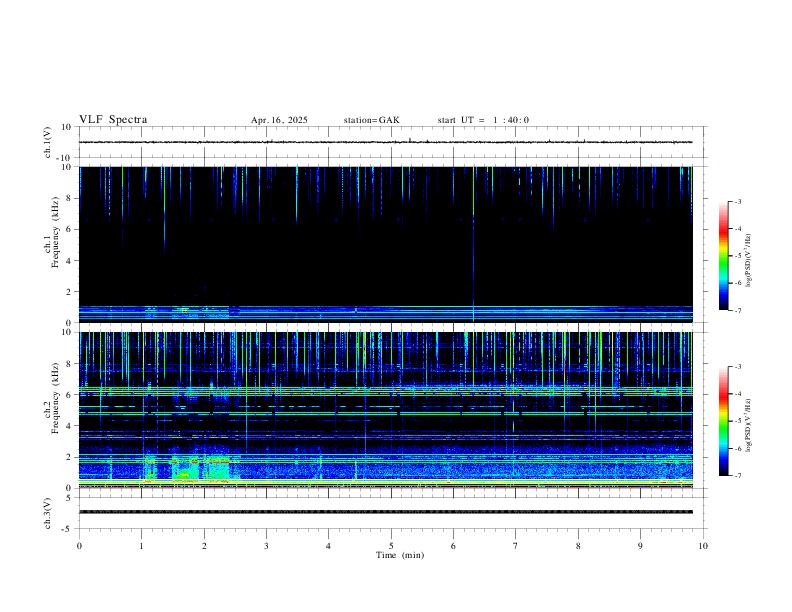Click the 'station=GAK' label
This screenshot has height=612, width=792.
point(371,120)
